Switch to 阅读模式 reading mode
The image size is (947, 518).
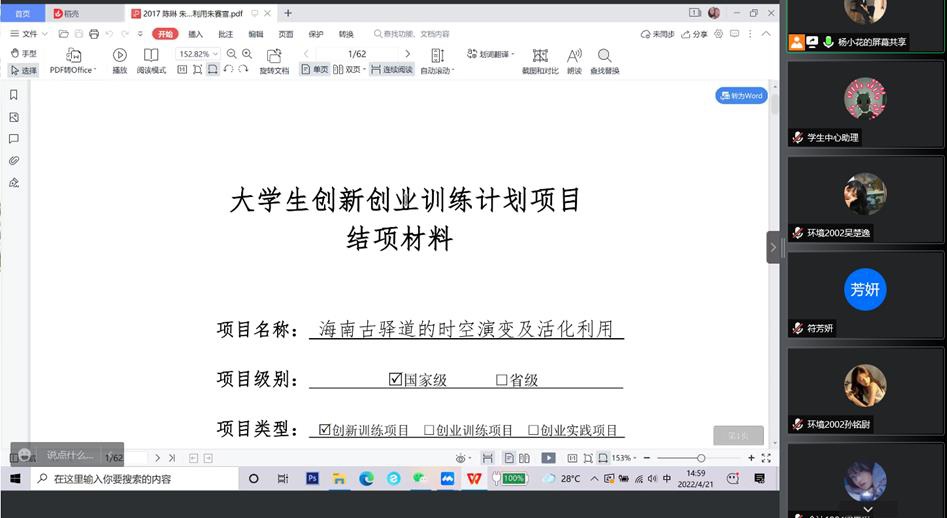(x=151, y=61)
